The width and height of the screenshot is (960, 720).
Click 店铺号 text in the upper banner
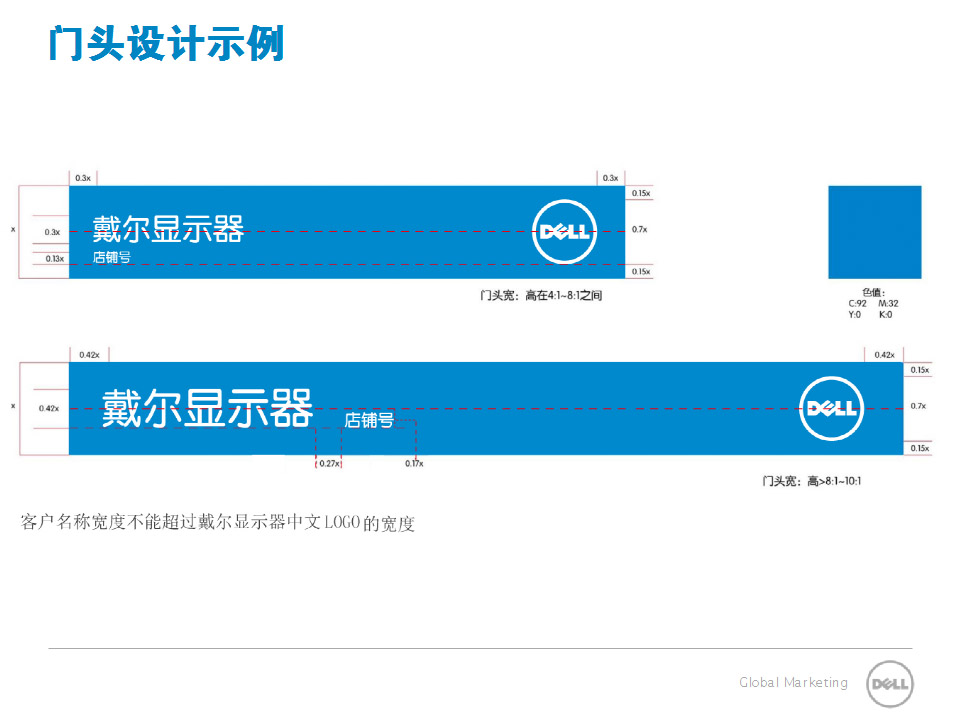coord(111,257)
